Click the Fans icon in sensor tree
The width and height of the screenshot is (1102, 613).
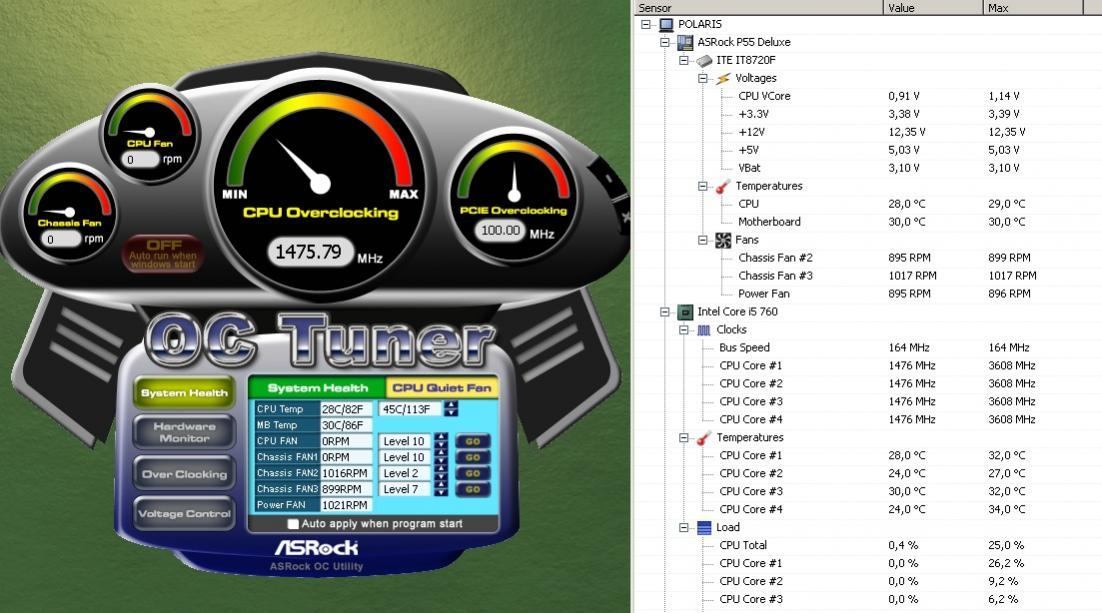point(723,240)
